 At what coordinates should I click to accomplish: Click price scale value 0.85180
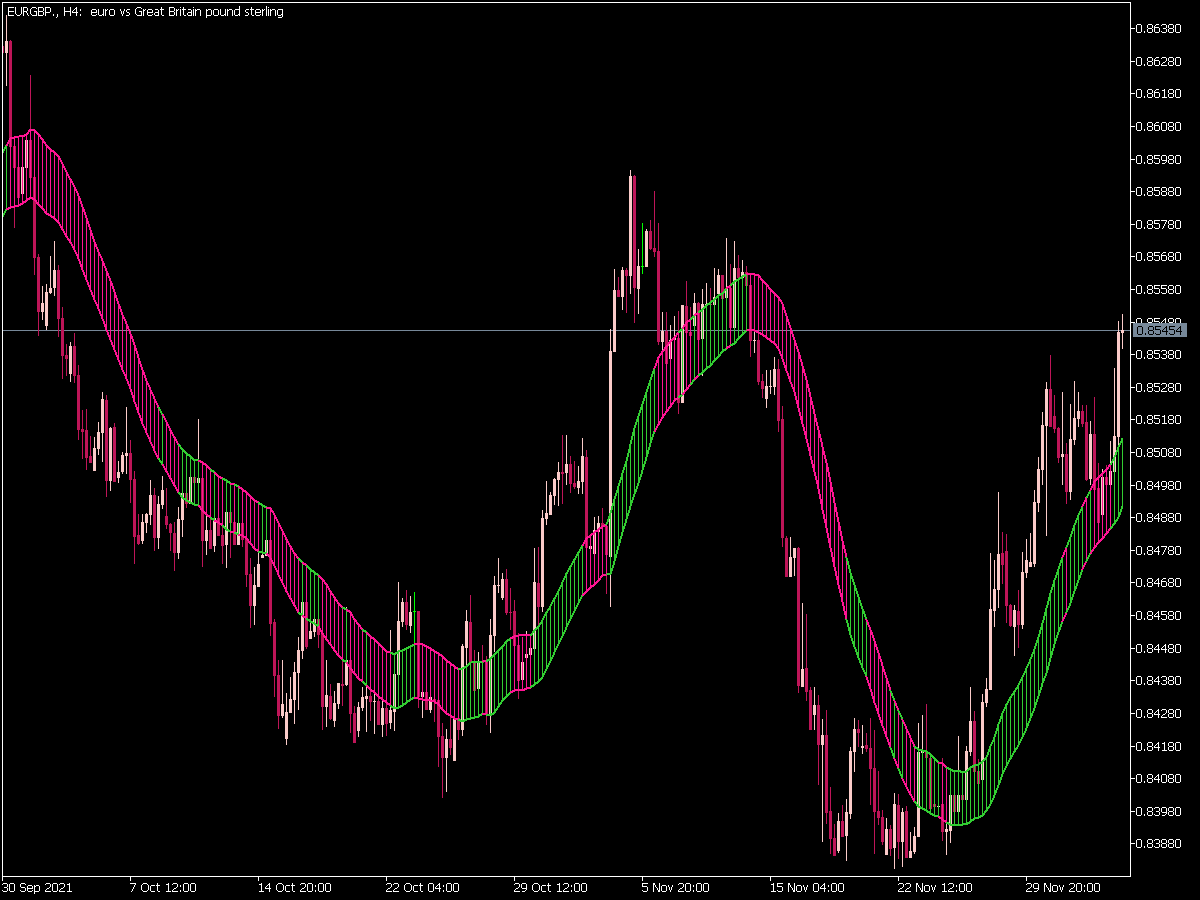(1161, 419)
